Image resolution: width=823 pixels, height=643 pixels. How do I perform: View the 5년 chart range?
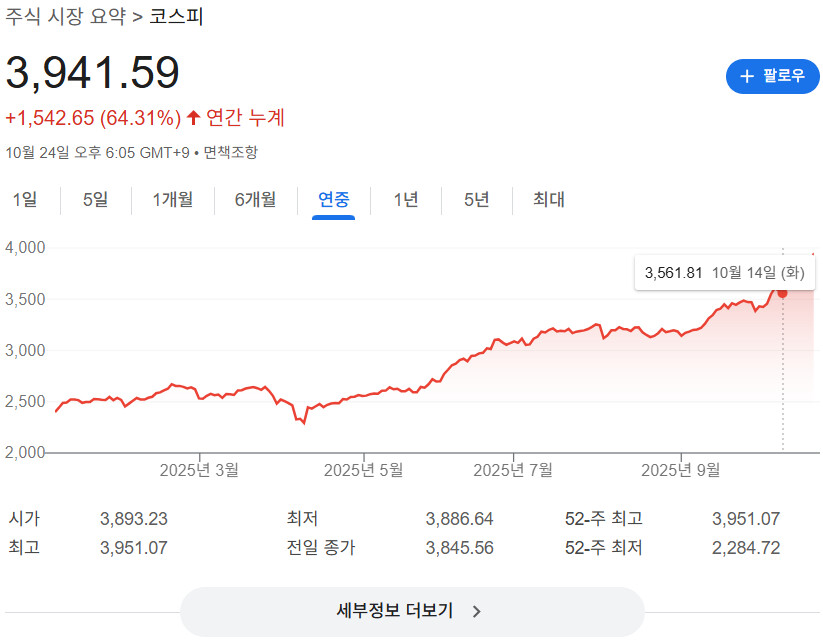point(477,199)
